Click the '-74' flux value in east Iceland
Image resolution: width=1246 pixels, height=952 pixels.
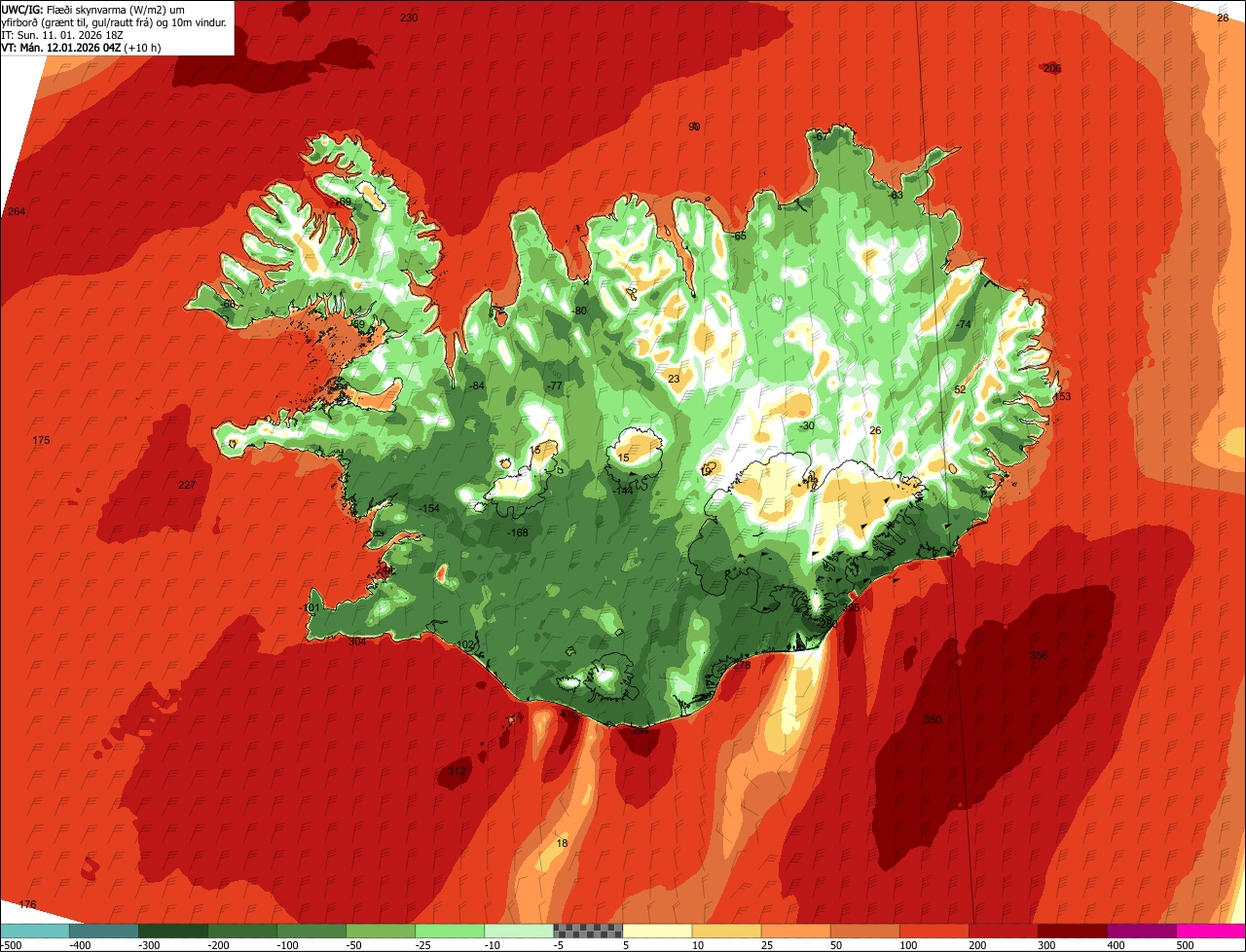point(964,324)
